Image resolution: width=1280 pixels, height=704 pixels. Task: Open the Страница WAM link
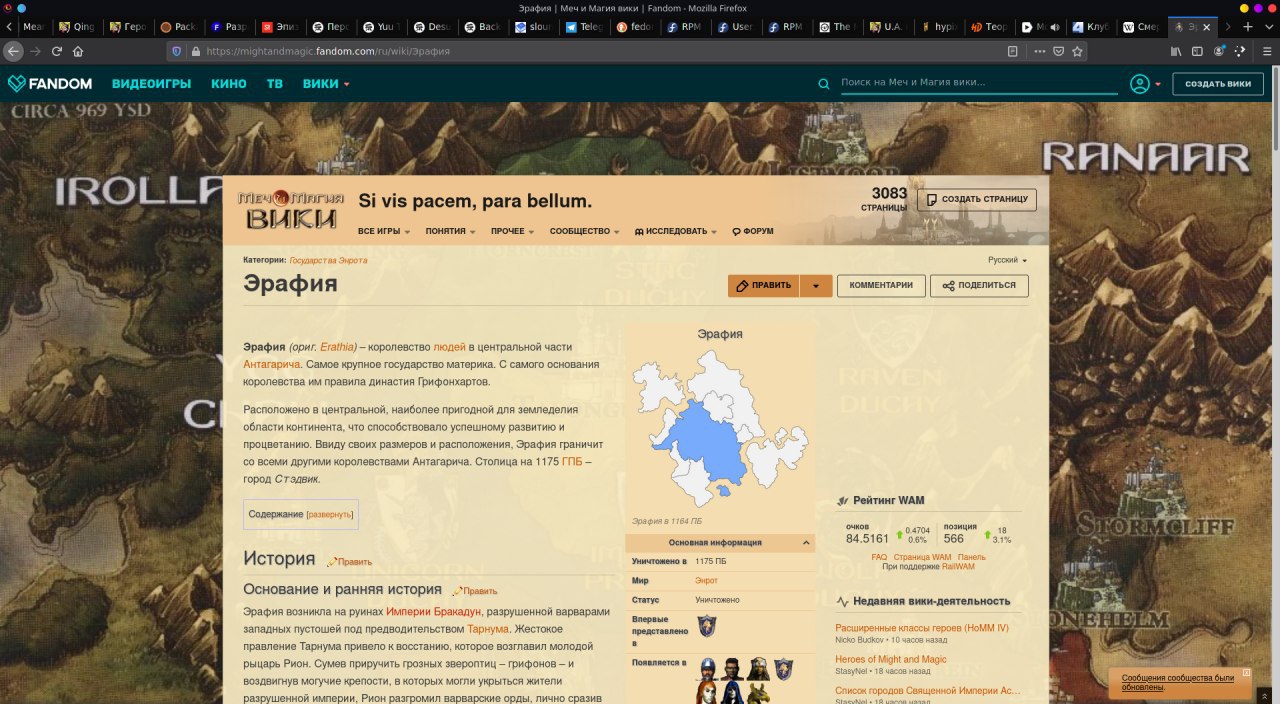pyautogui.click(x=922, y=557)
